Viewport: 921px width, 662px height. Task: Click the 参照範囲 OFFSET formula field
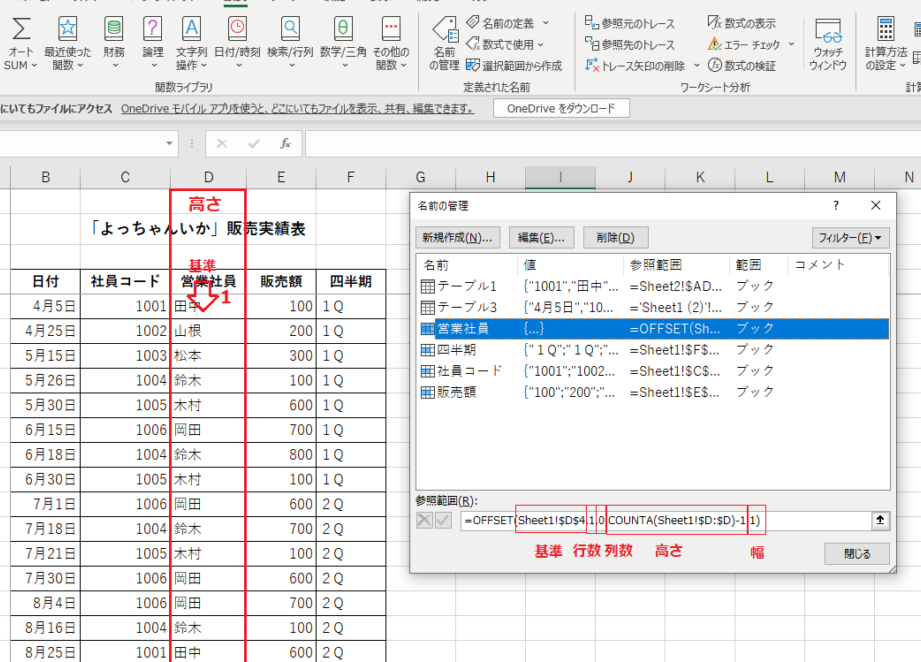click(x=666, y=520)
